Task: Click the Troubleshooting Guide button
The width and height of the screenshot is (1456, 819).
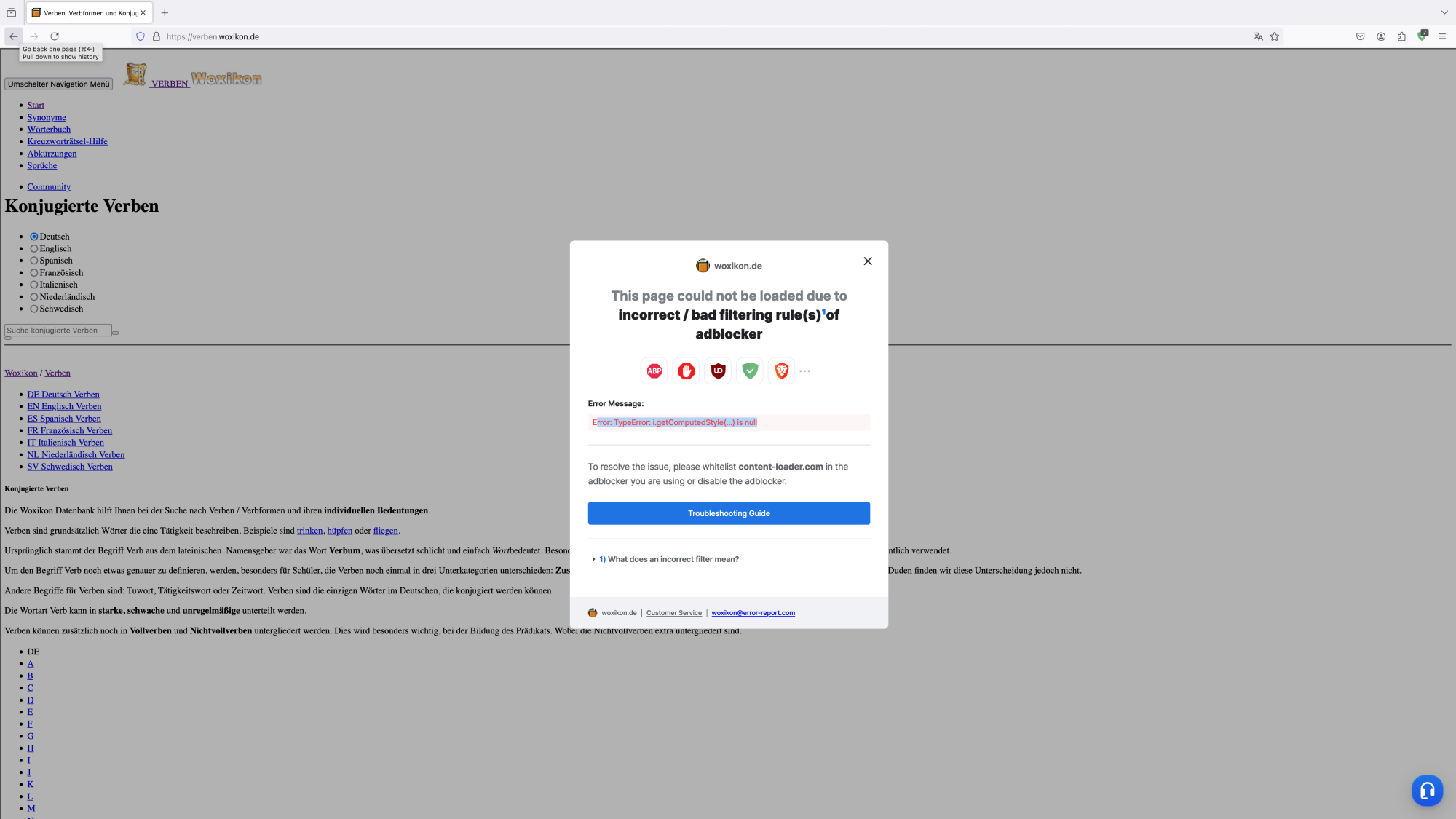Action: point(729,513)
